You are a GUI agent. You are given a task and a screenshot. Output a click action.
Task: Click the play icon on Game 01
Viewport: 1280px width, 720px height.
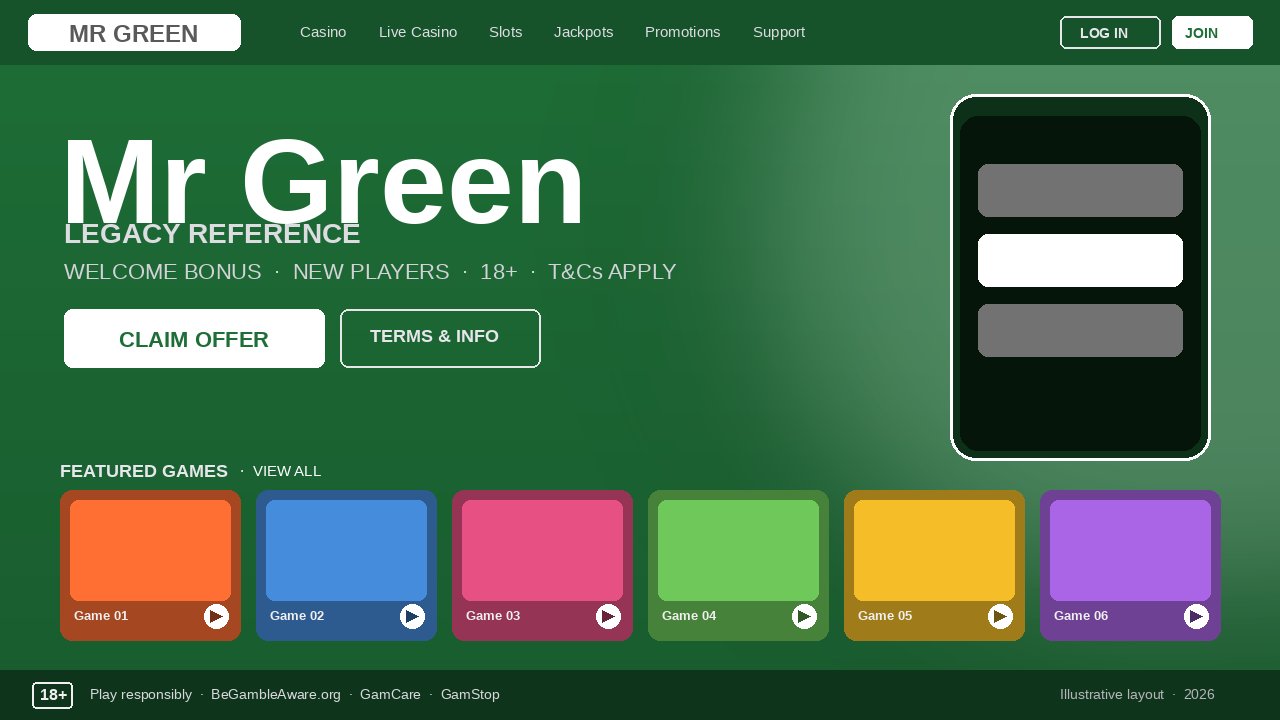[216, 617]
